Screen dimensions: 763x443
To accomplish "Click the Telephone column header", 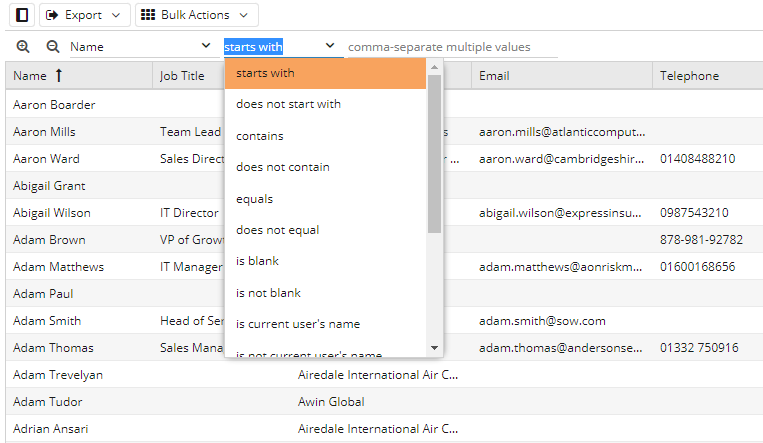I will click(x=689, y=76).
